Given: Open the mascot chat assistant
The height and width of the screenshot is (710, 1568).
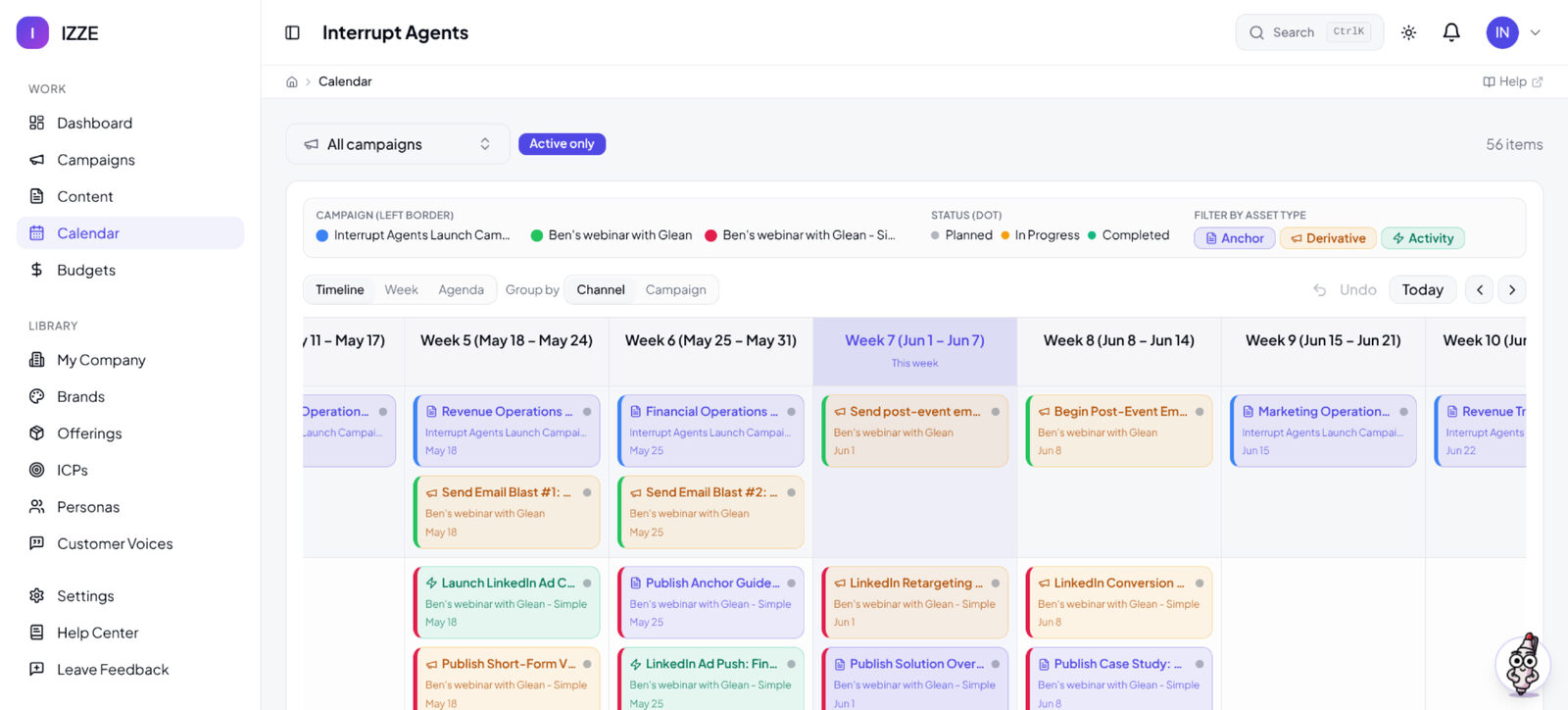Looking at the screenshot, I should pos(1523,665).
